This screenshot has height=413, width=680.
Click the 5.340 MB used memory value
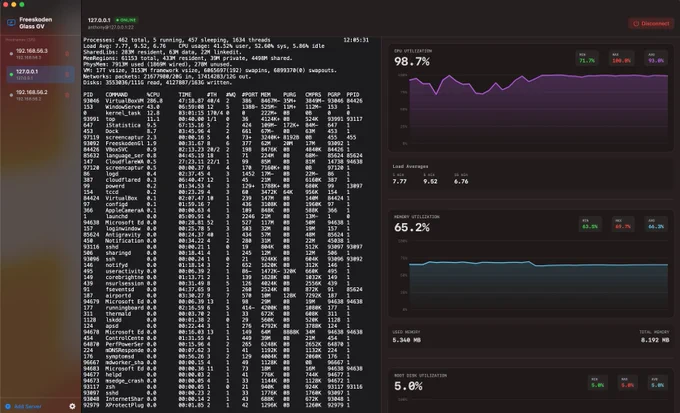(406, 340)
